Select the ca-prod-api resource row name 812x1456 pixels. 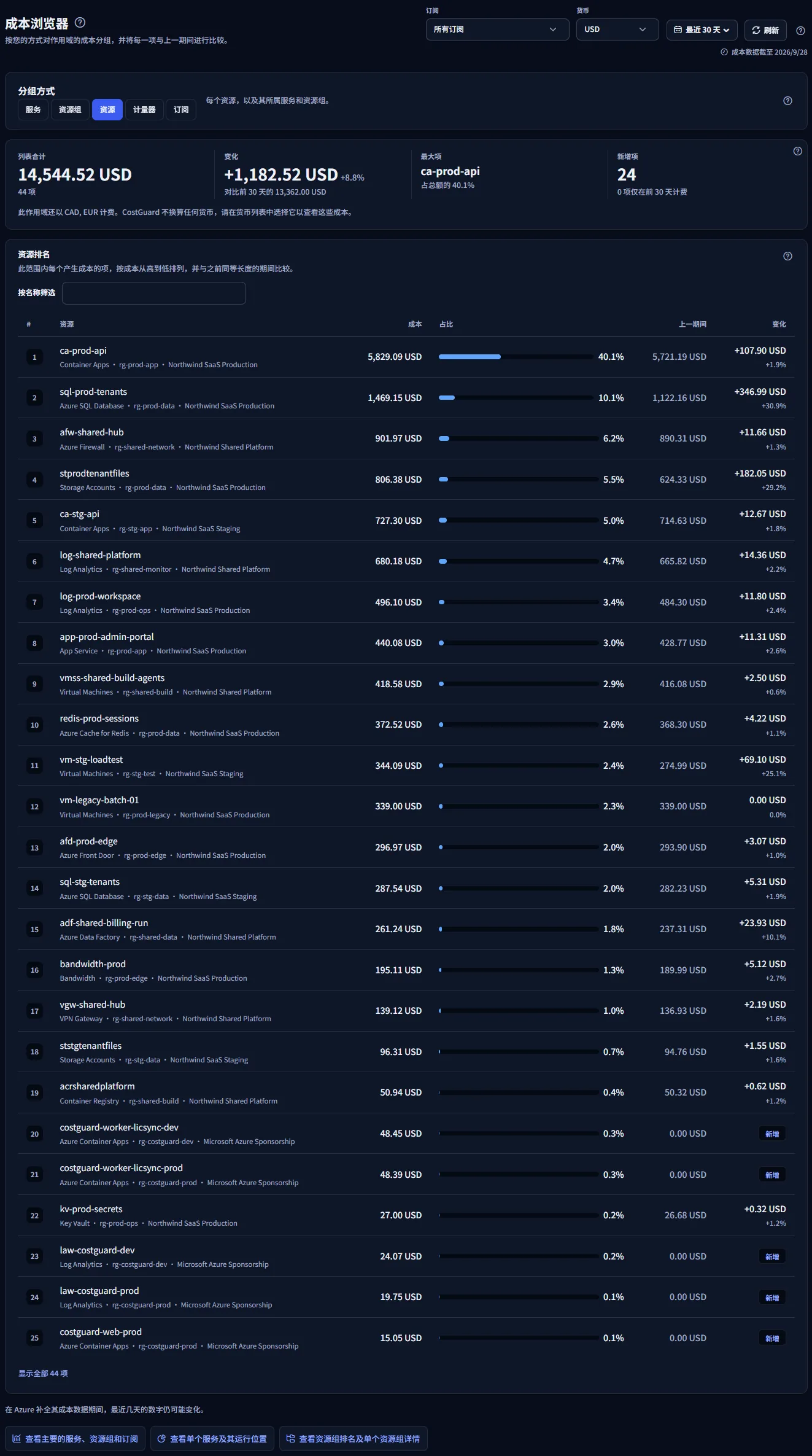[x=83, y=351]
